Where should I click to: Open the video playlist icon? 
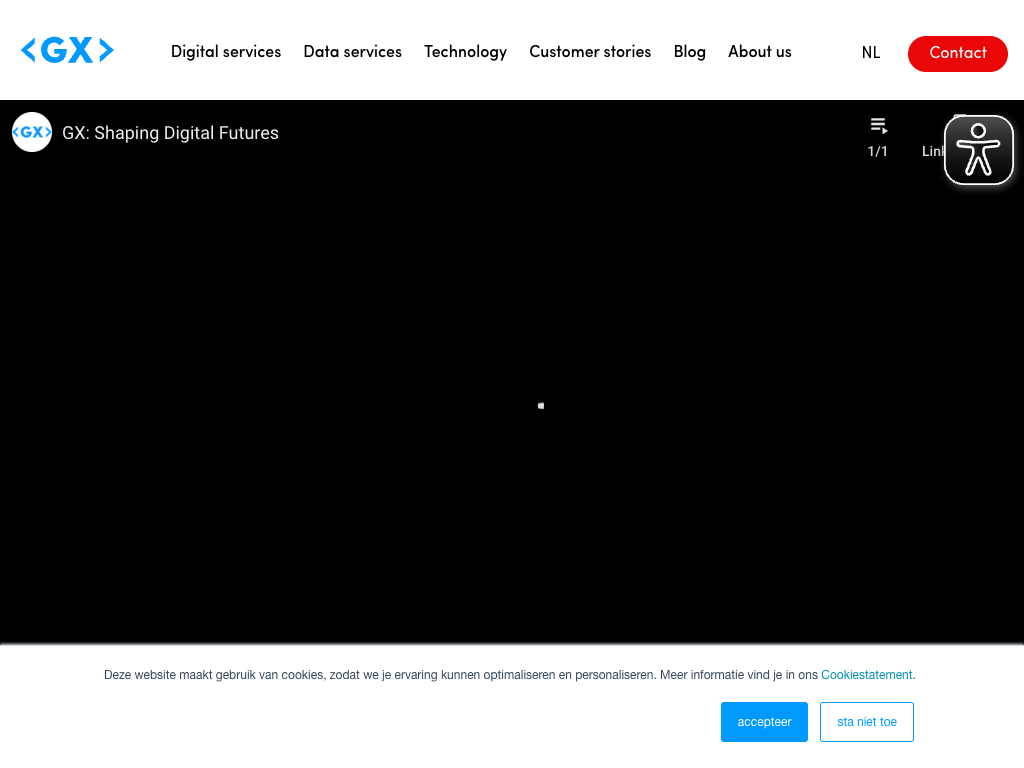pos(878,126)
